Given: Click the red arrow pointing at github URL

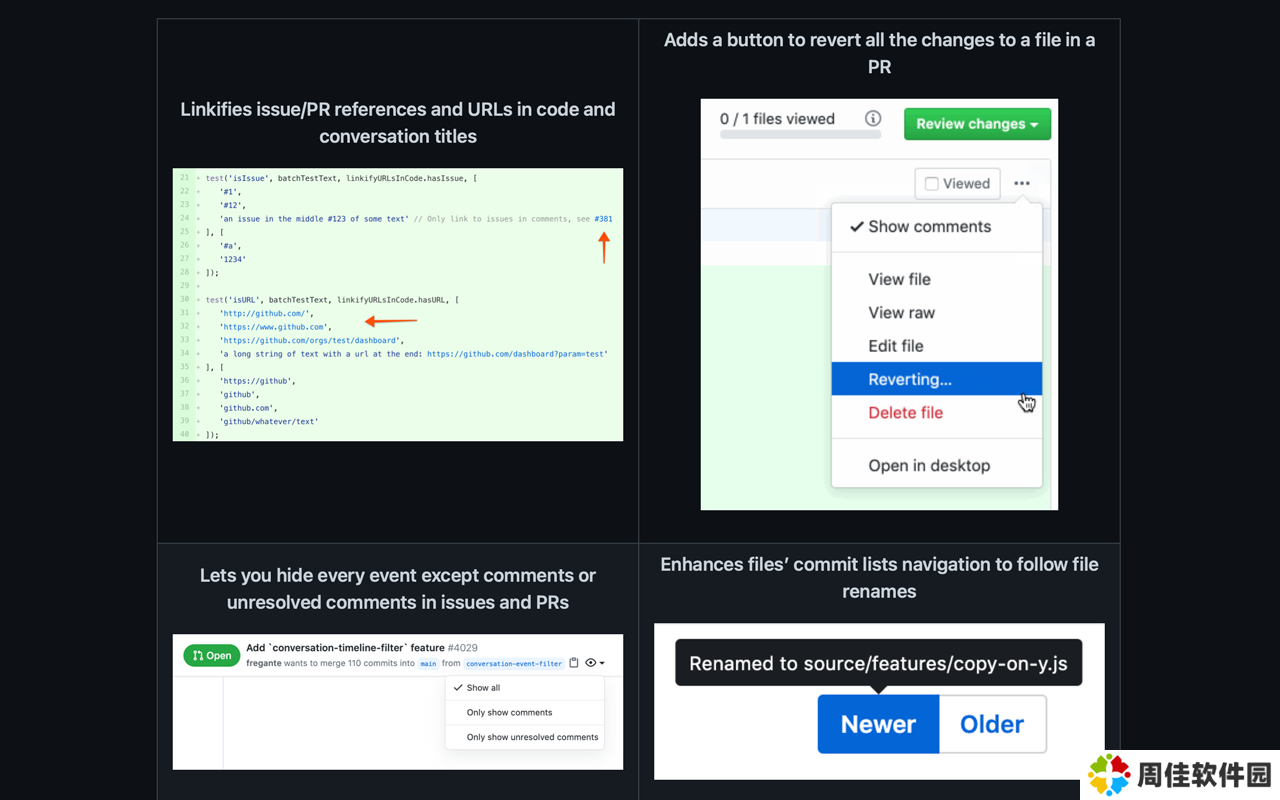Looking at the screenshot, I should (390, 321).
